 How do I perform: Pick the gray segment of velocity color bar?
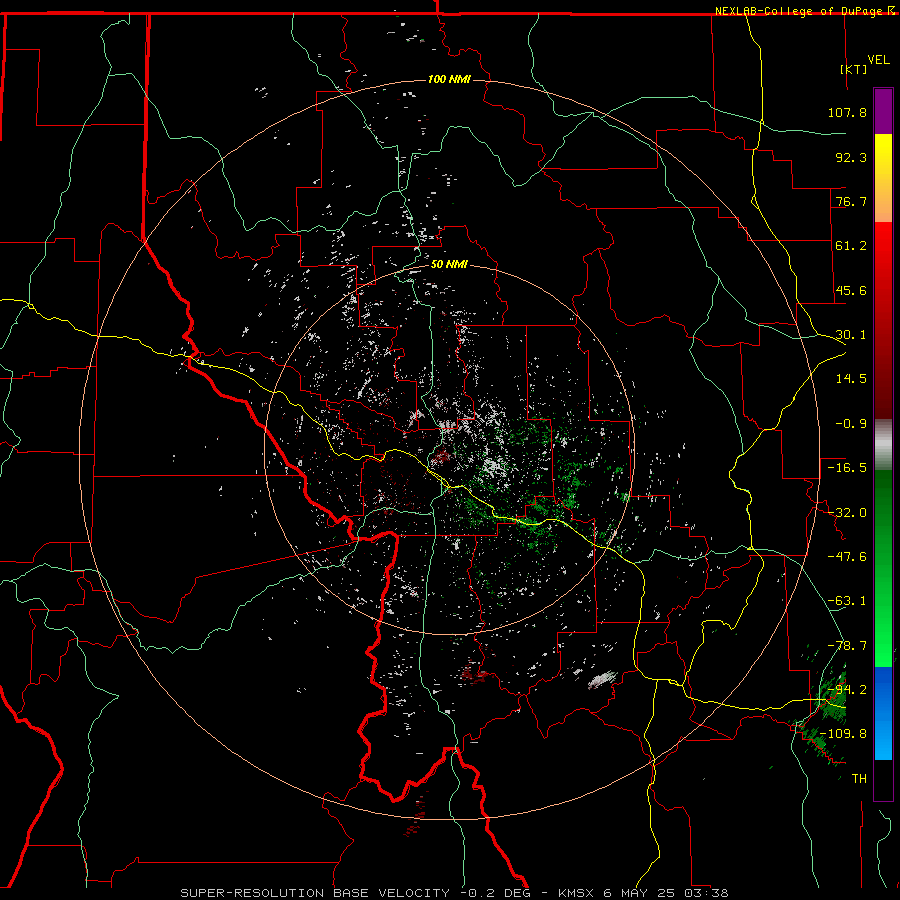point(883,445)
